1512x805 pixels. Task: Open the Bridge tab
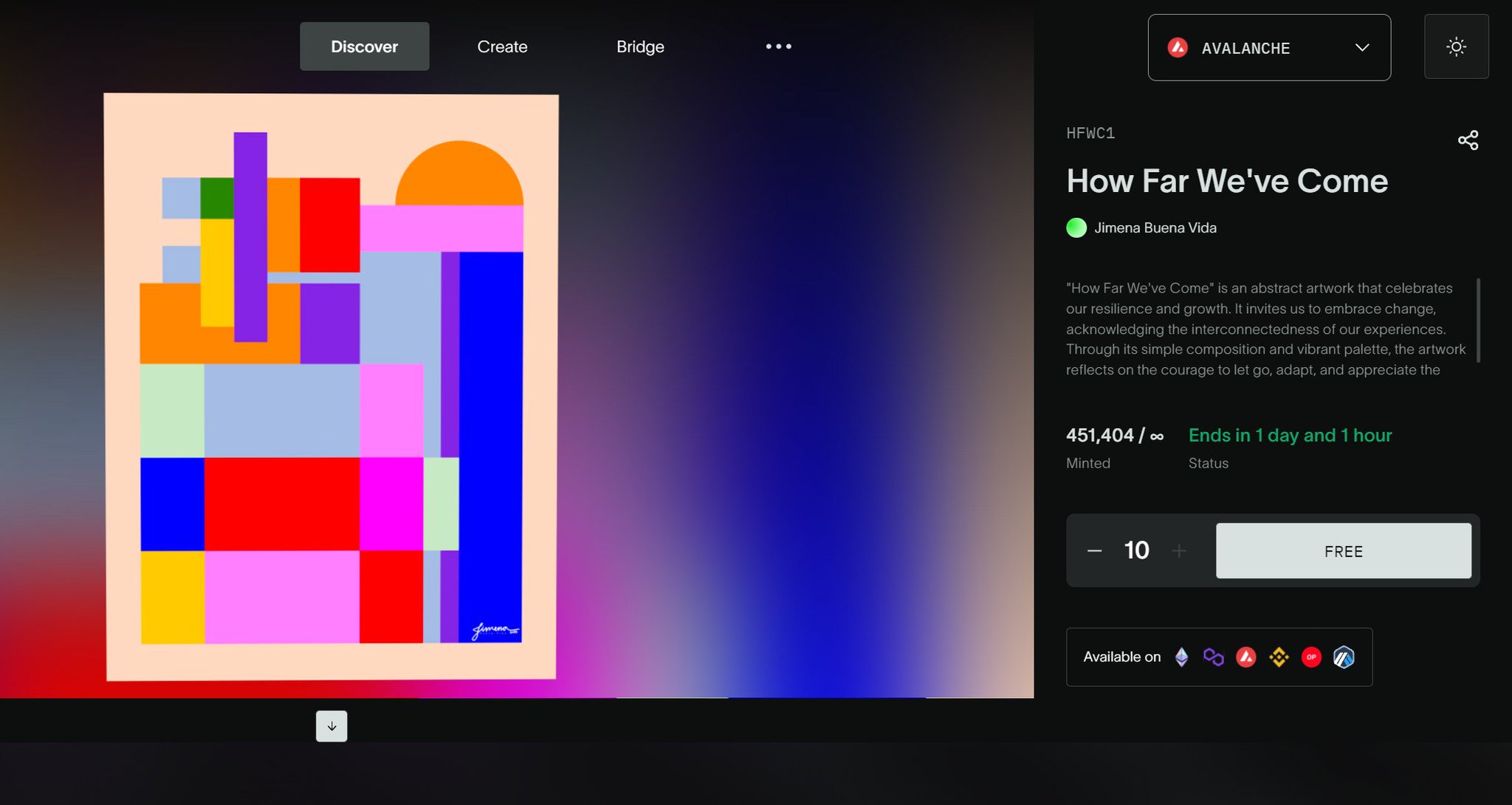click(x=640, y=47)
